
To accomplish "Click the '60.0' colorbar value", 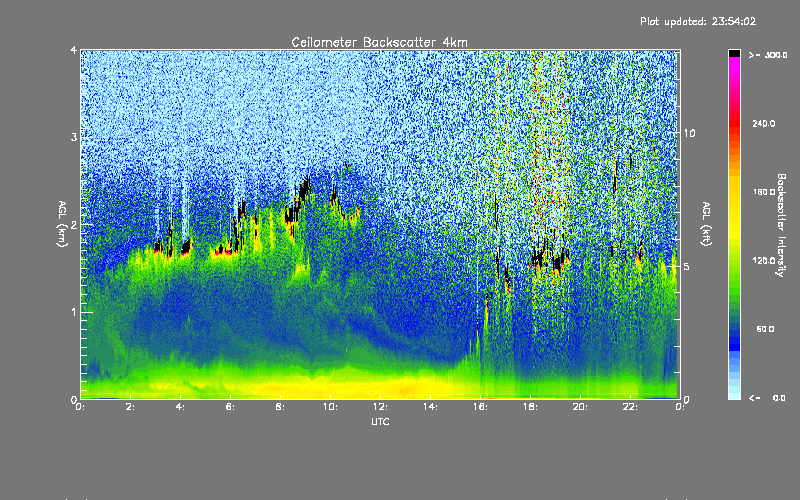I will click(765, 329).
